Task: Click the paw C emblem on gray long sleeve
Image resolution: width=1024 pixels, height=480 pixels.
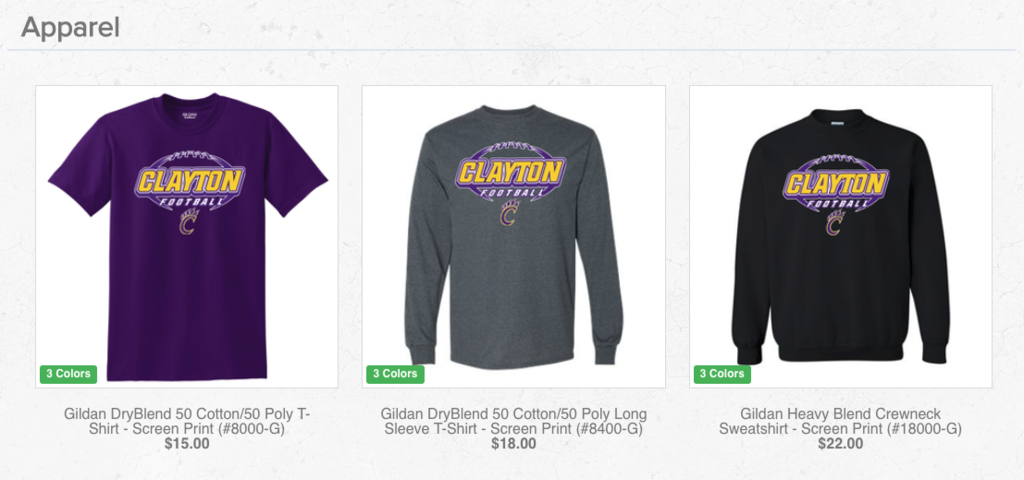Action: click(510, 213)
